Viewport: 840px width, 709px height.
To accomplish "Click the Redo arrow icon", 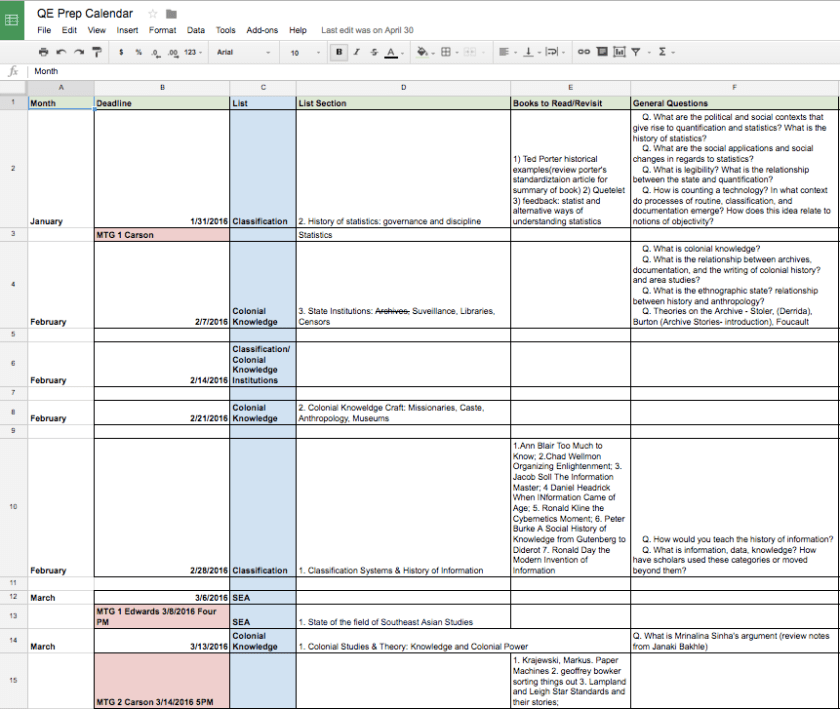I will point(78,51).
